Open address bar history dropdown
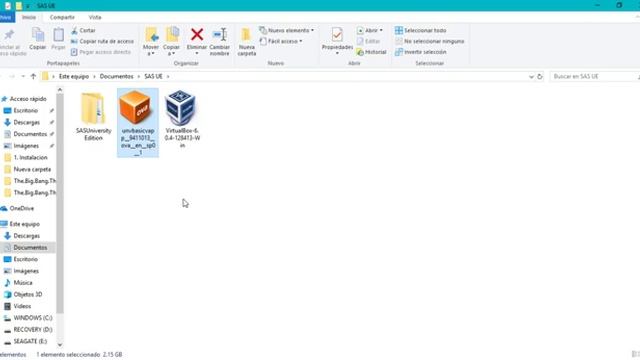Screen dimensions: 640x360 pos(531,77)
